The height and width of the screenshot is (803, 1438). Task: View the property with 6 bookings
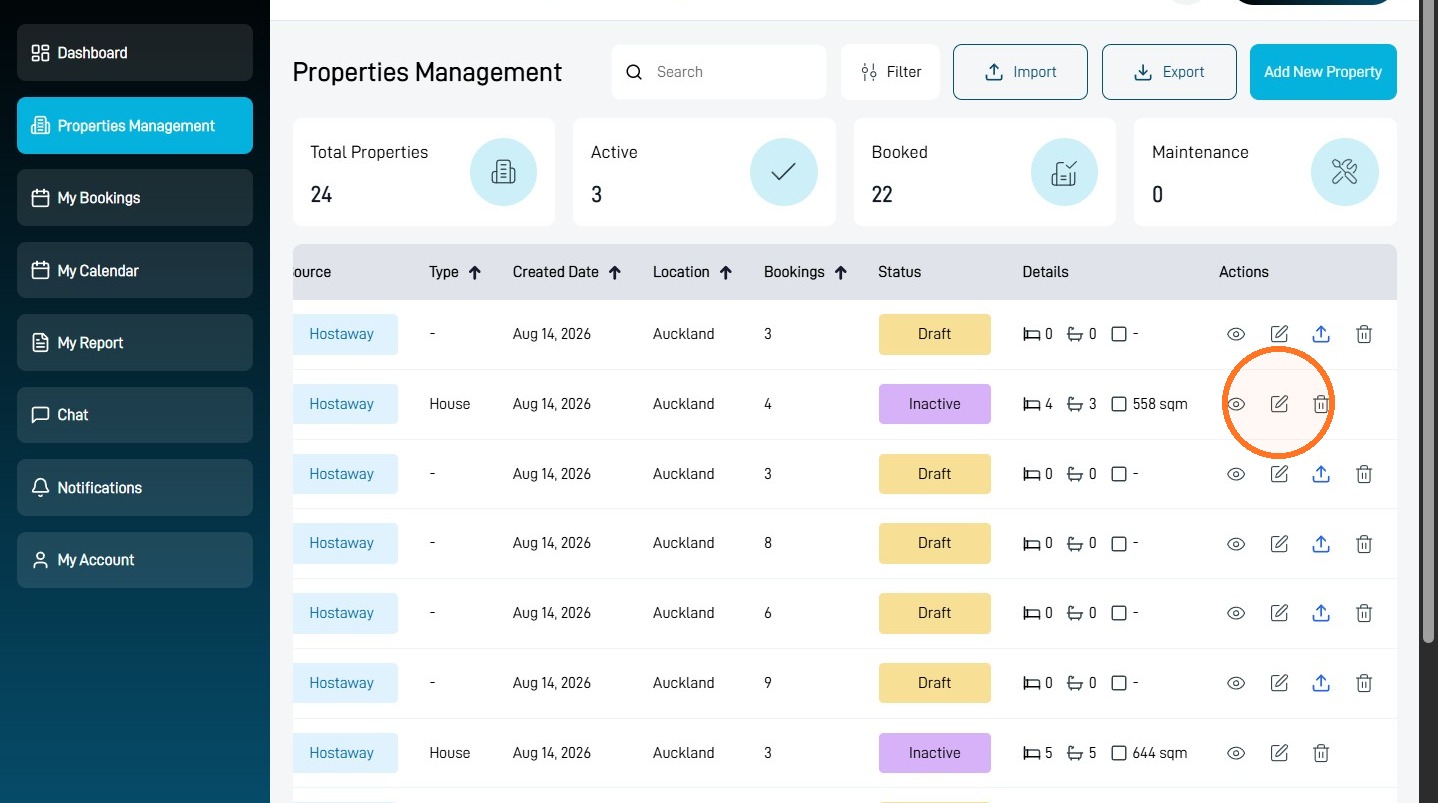pos(1236,613)
